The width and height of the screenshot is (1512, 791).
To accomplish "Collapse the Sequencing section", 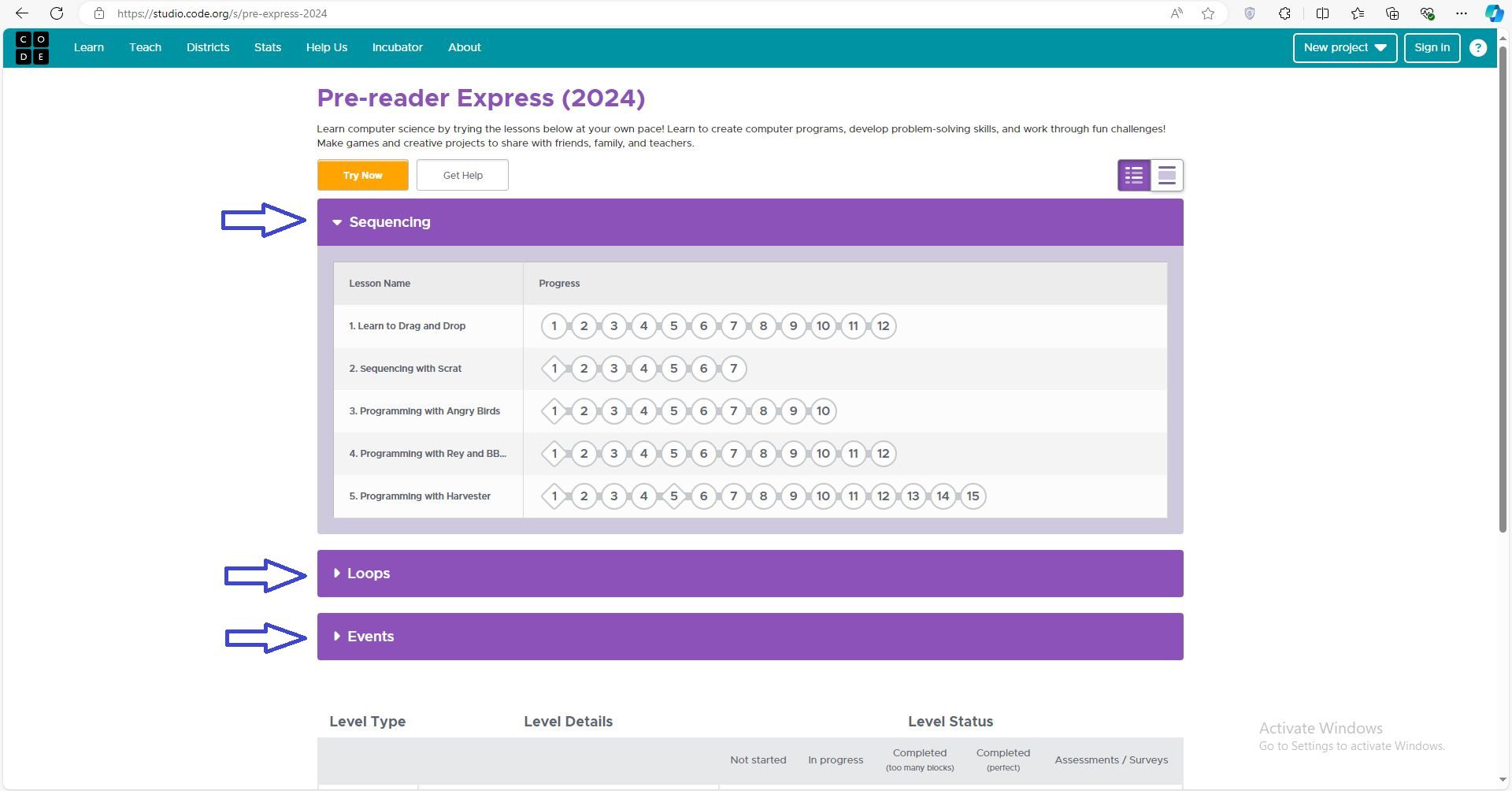I will coord(337,222).
